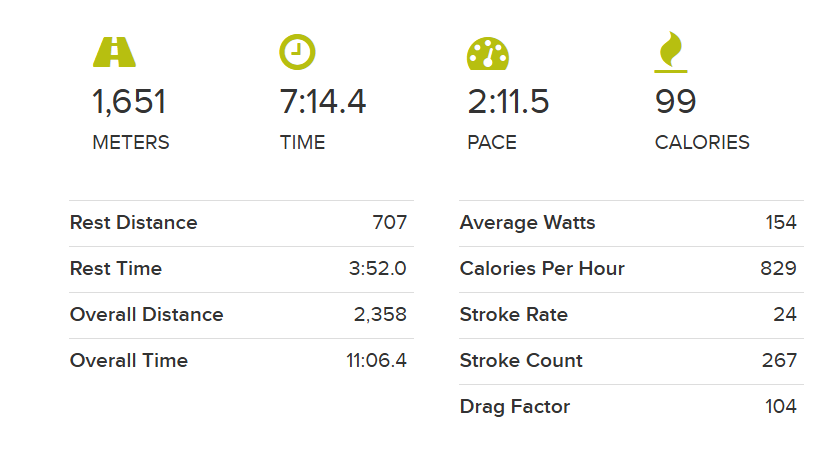Image resolution: width=839 pixels, height=467 pixels.
Task: Click the road distance icon
Action: (x=114, y=52)
